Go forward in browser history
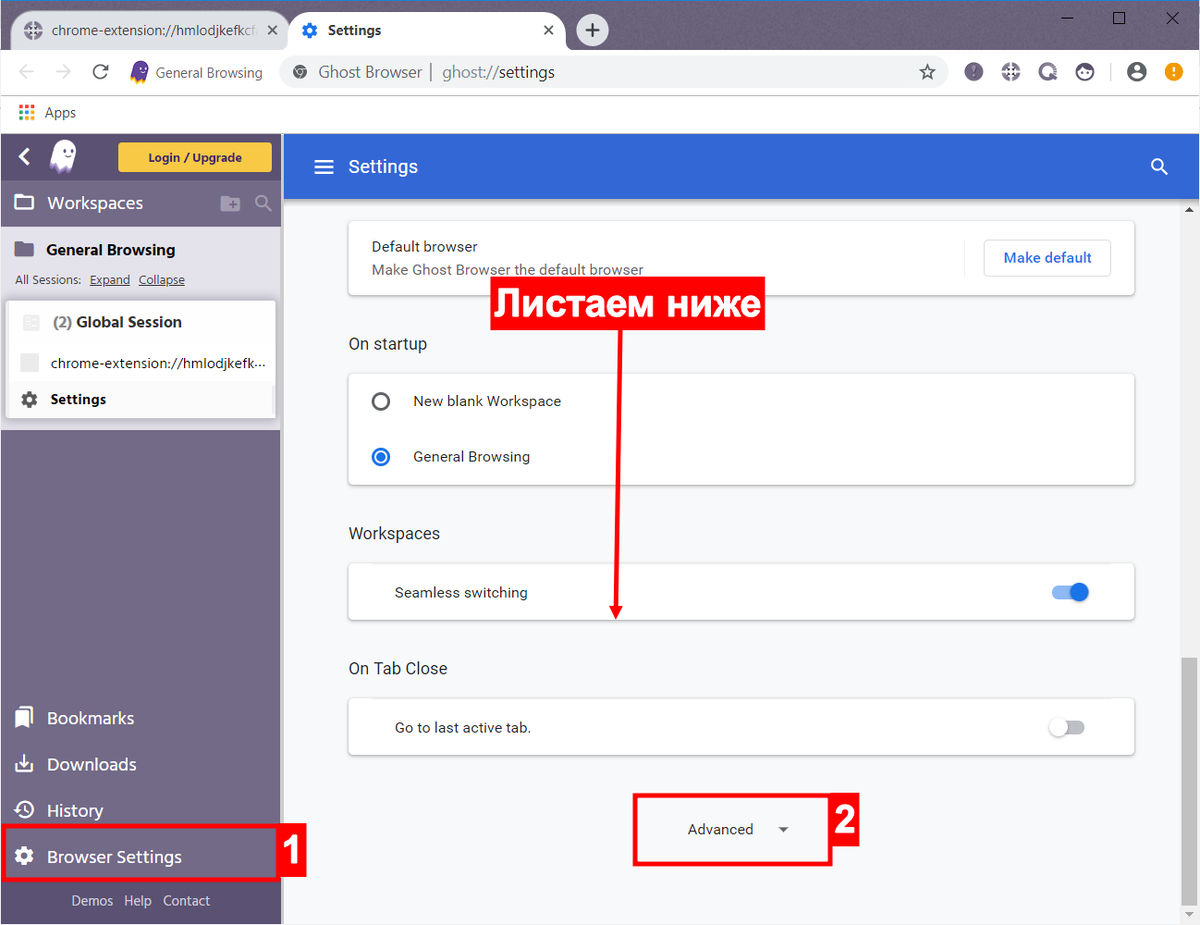This screenshot has width=1200, height=925. 63,72
